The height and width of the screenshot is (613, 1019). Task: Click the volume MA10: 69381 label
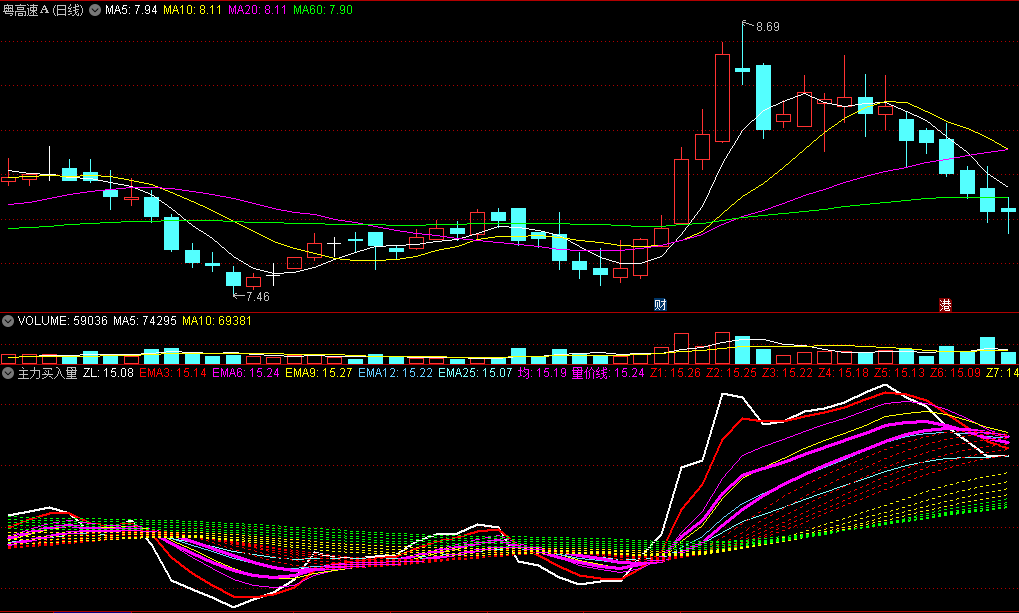point(217,320)
